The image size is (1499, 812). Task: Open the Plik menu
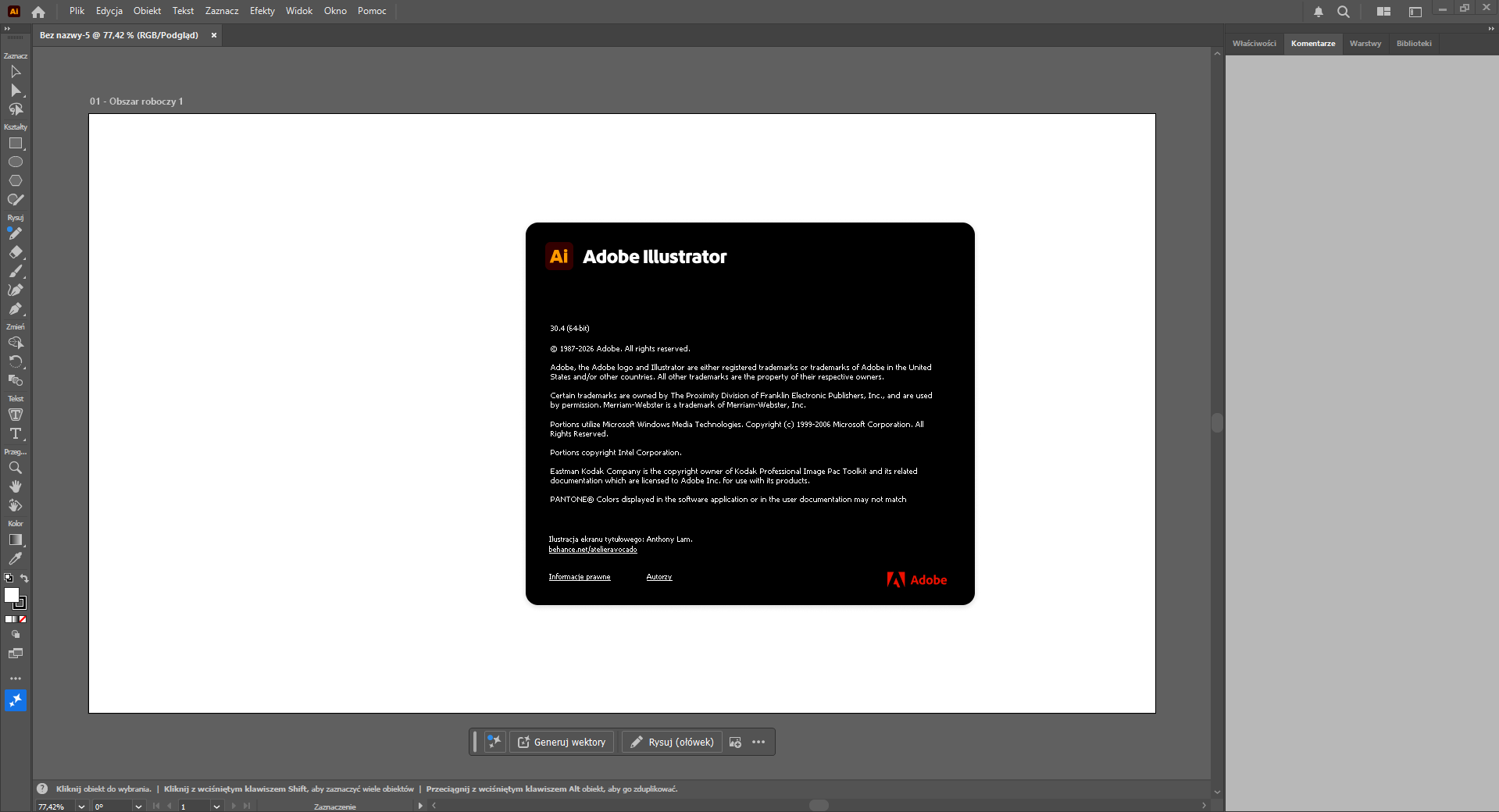(77, 11)
